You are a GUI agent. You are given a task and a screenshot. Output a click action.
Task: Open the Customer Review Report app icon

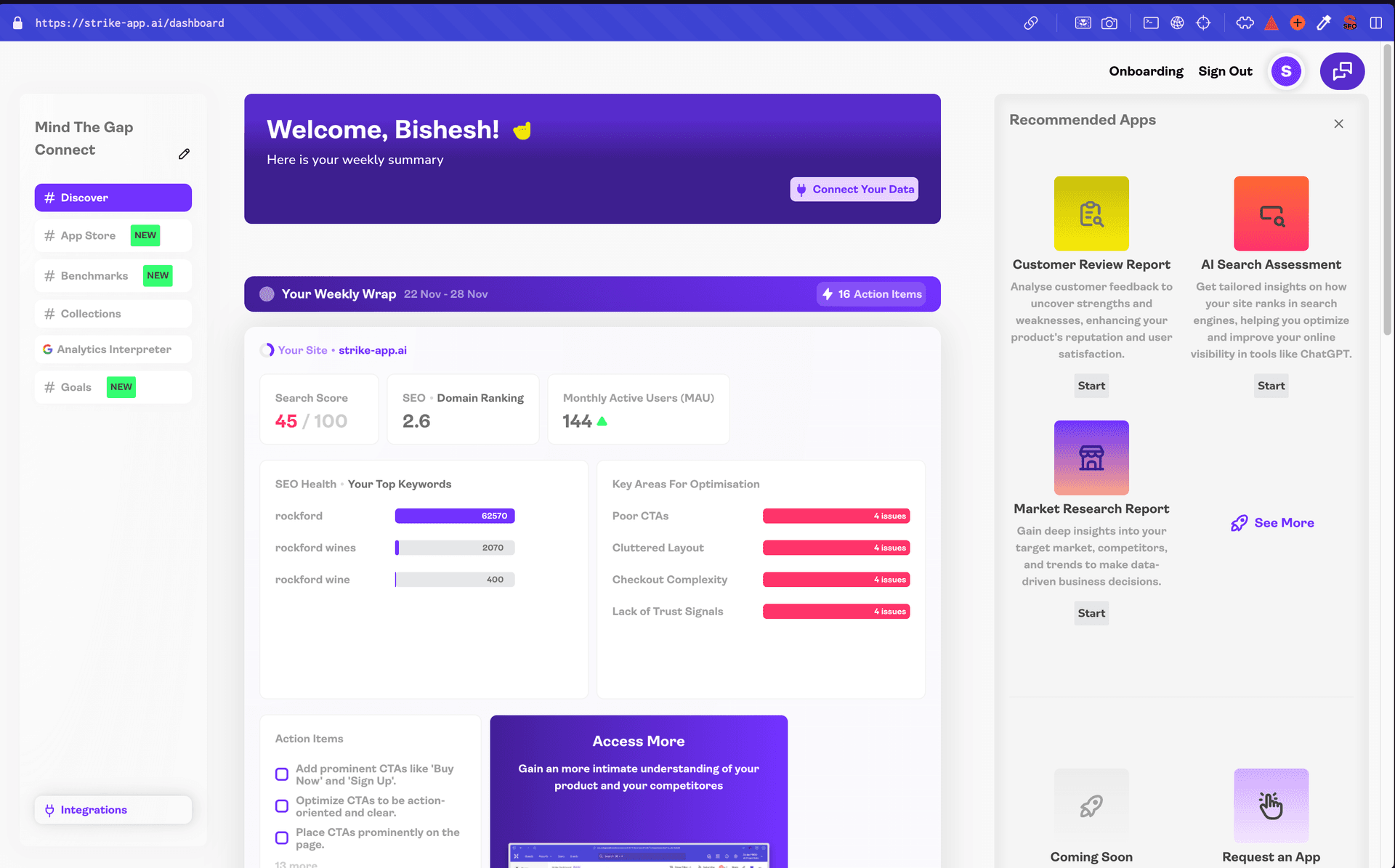pos(1091,214)
